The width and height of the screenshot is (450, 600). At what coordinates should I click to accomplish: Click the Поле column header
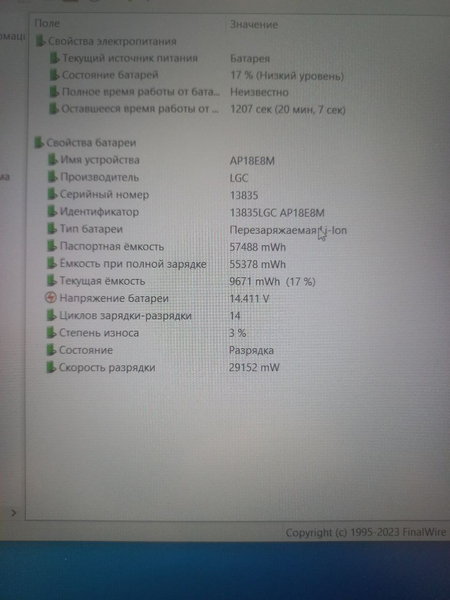[x=47, y=24]
